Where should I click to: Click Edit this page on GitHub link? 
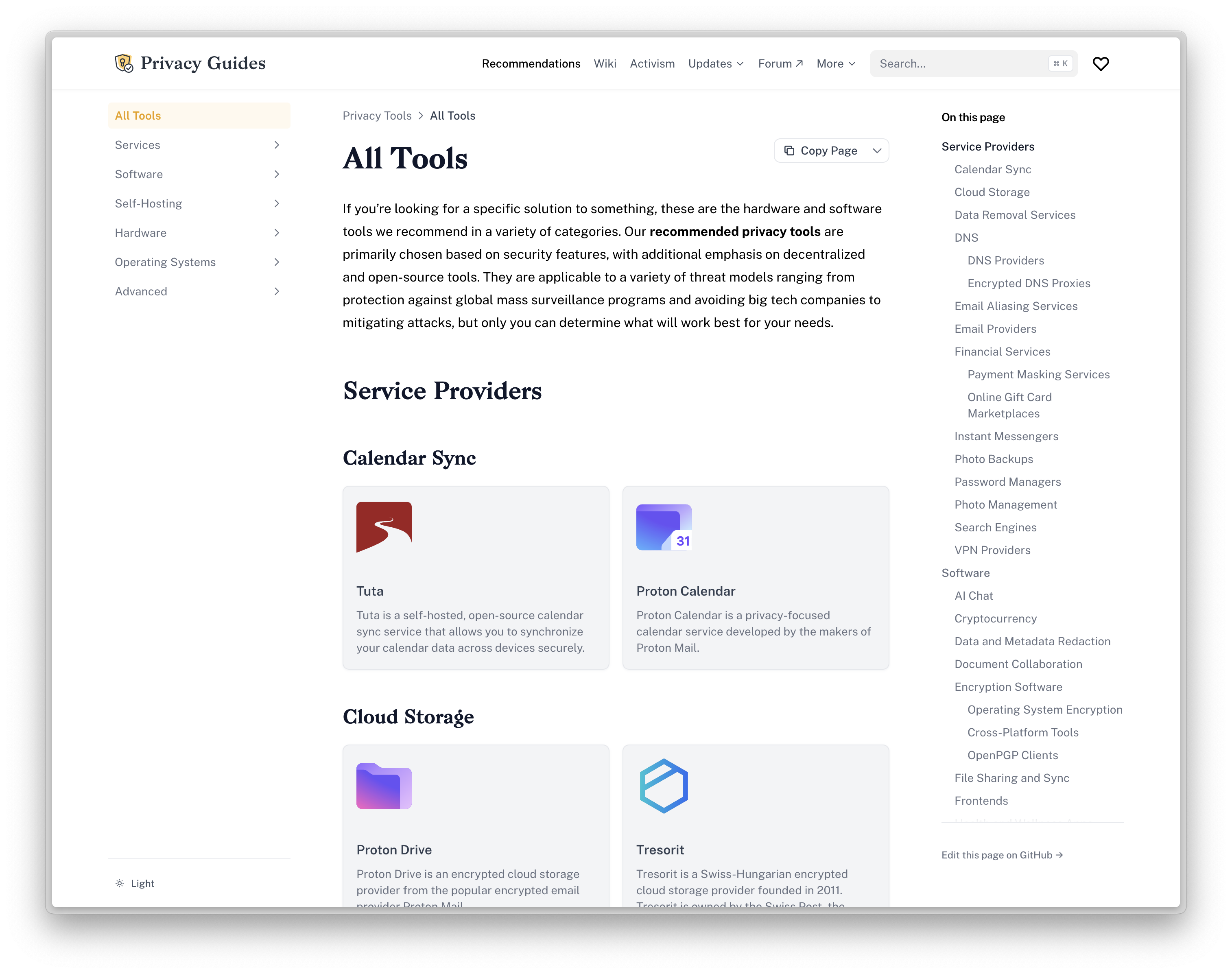pos(1002,855)
